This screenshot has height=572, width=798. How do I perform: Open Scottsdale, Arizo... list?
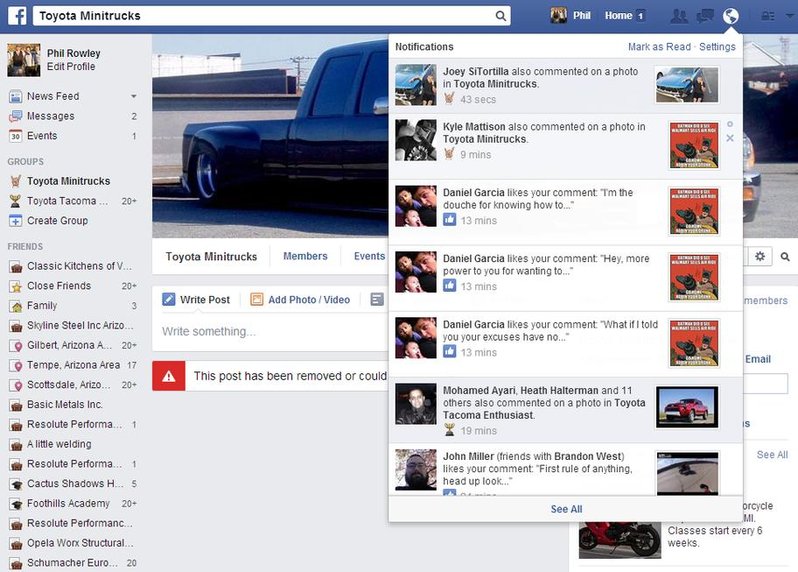pyautogui.click(x=68, y=385)
